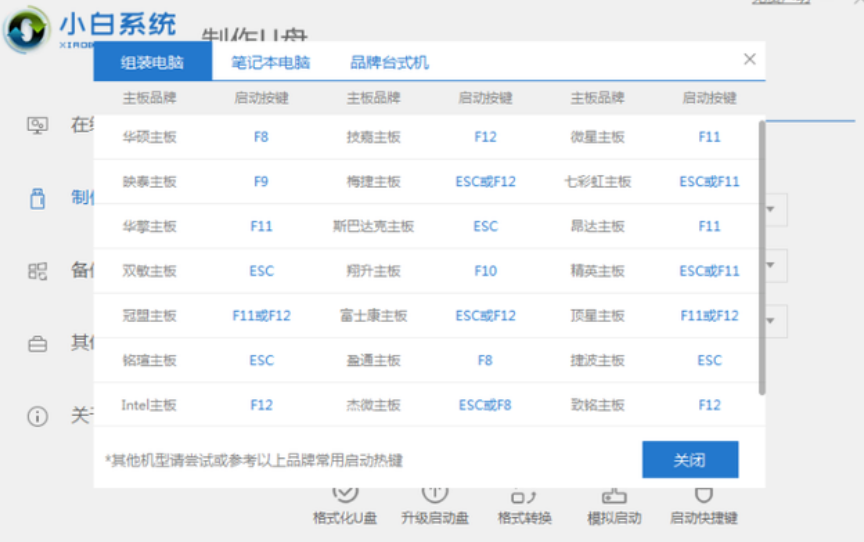Click 华擎主板 cell

(x=149, y=226)
